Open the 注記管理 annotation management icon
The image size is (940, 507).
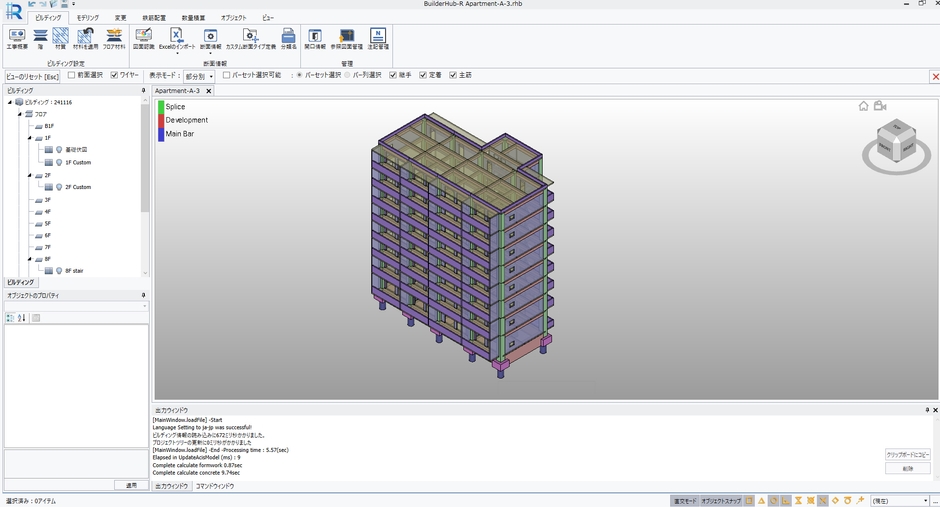[x=378, y=38]
